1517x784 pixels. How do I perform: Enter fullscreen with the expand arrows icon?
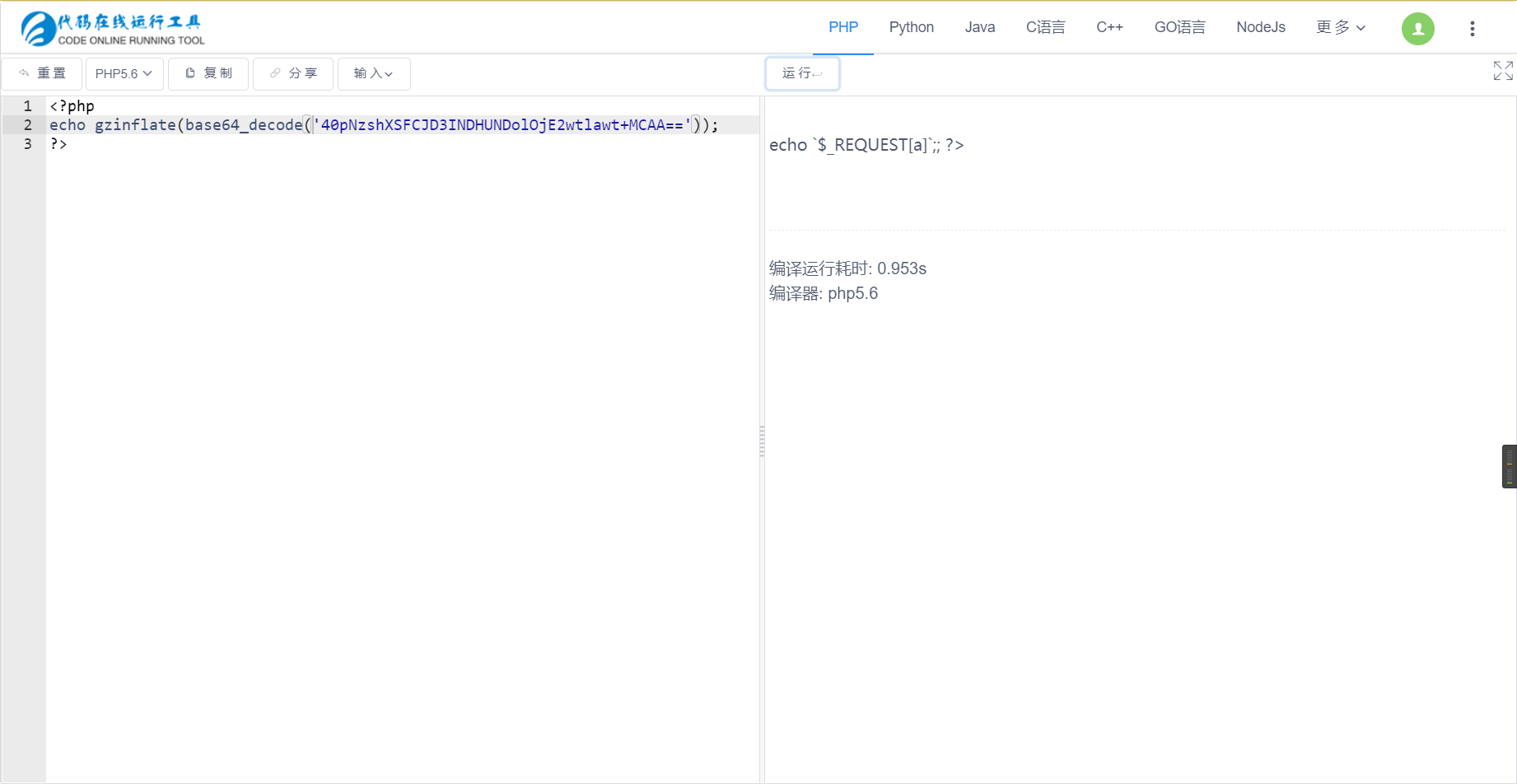pos(1502,71)
